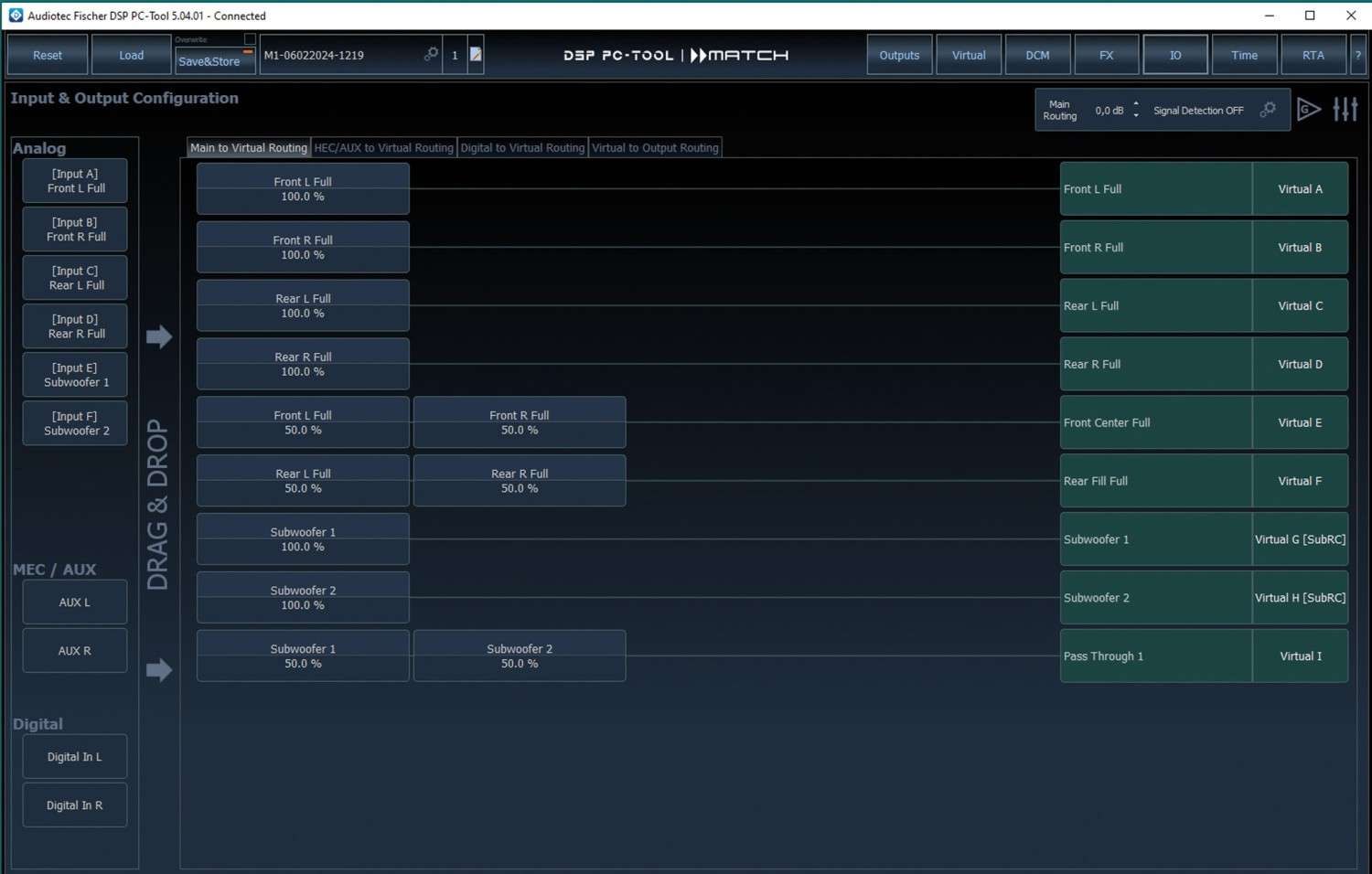Click Rear L Full 100.0 % routing block
The width and height of the screenshot is (1372, 874).
[x=303, y=305]
